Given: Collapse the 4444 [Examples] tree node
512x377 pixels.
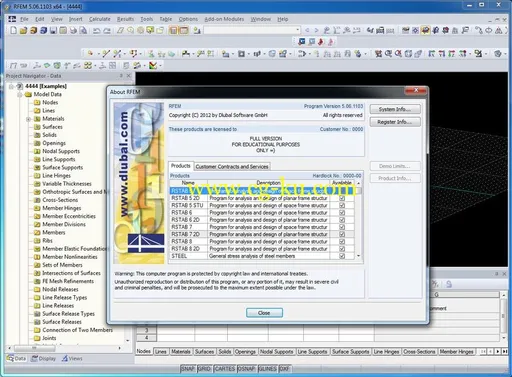Looking at the screenshot, I should tap(11, 86).
